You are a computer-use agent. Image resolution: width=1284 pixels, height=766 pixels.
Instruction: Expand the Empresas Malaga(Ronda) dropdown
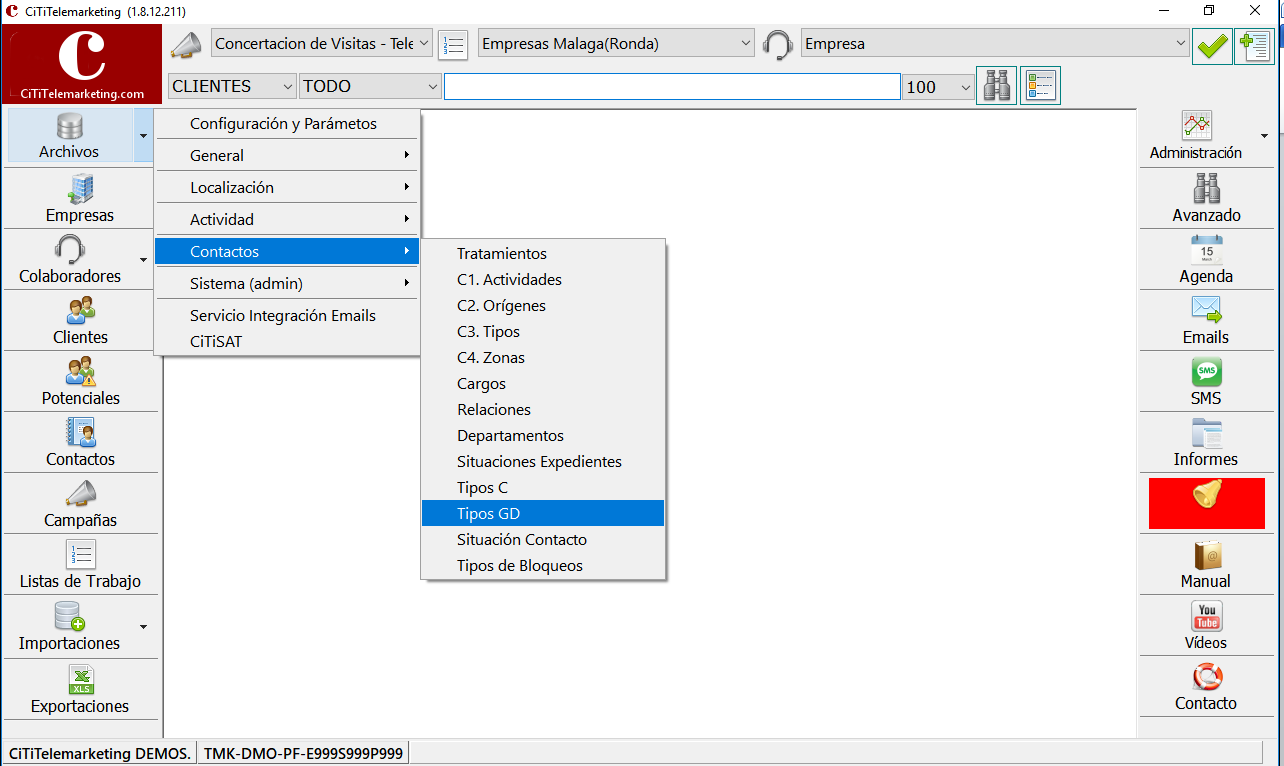745,44
